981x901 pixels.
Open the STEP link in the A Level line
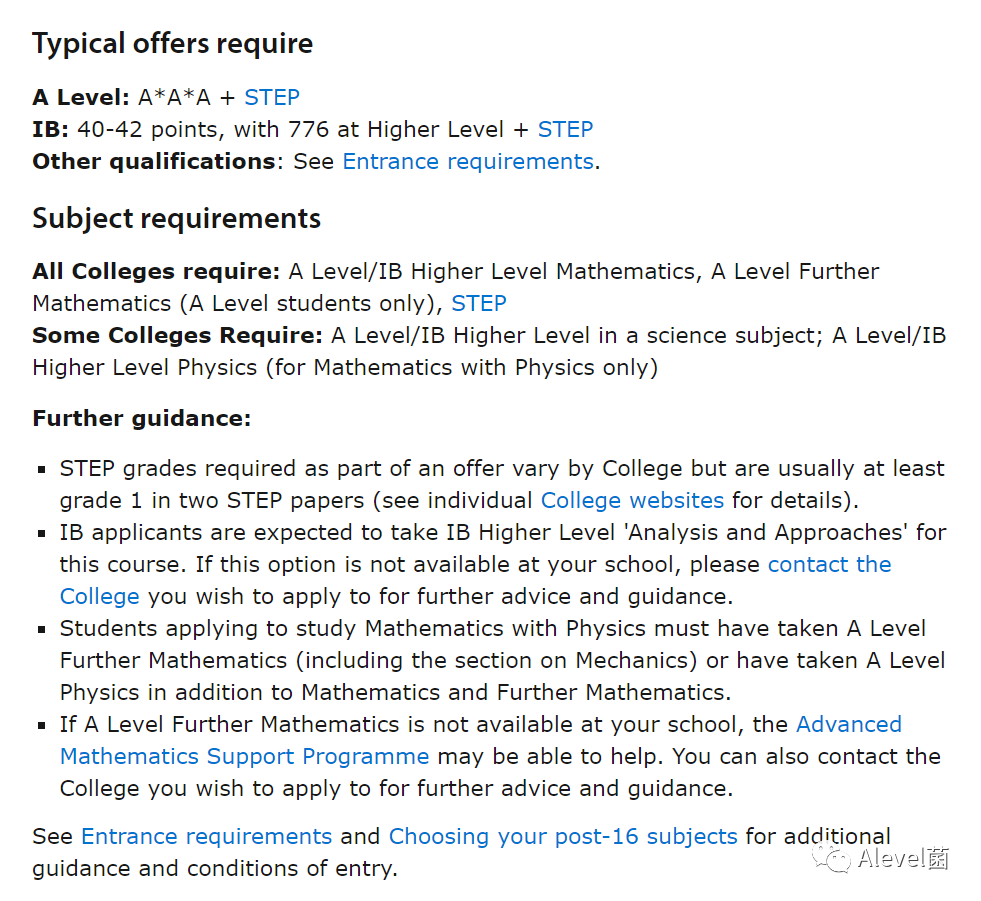[x=272, y=98]
